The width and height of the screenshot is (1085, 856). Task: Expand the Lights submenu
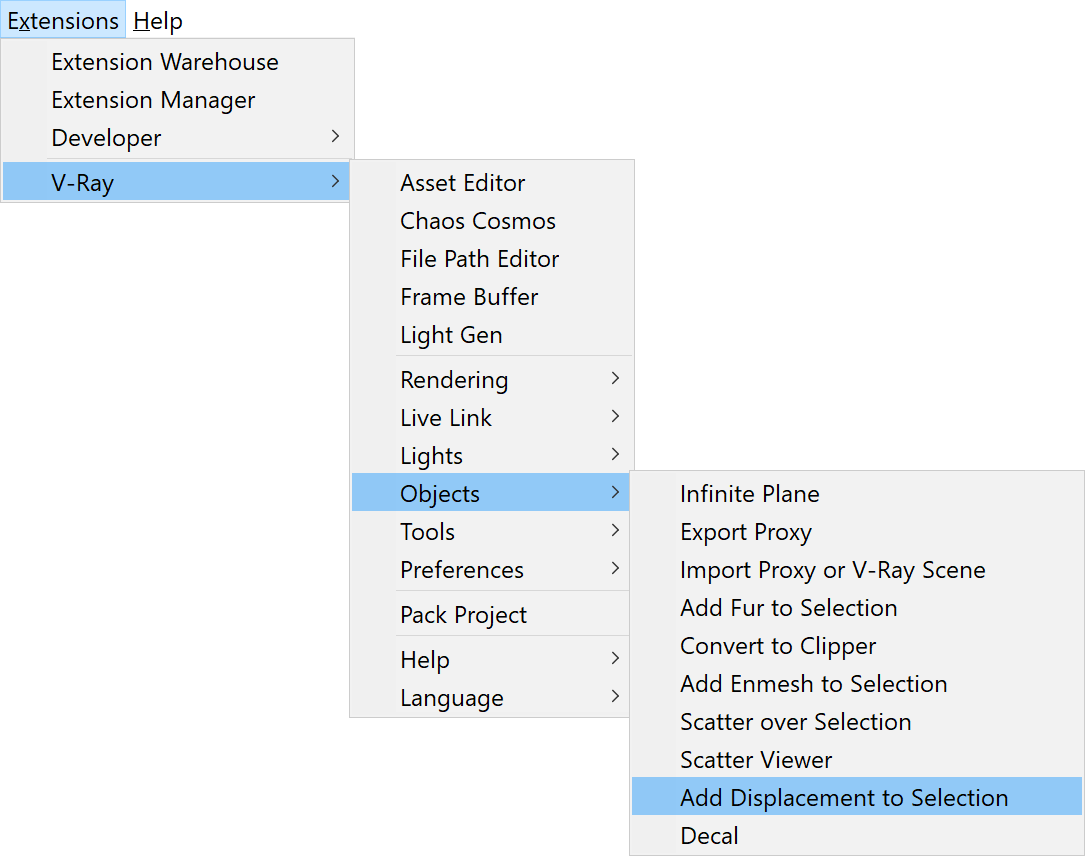[492, 456]
